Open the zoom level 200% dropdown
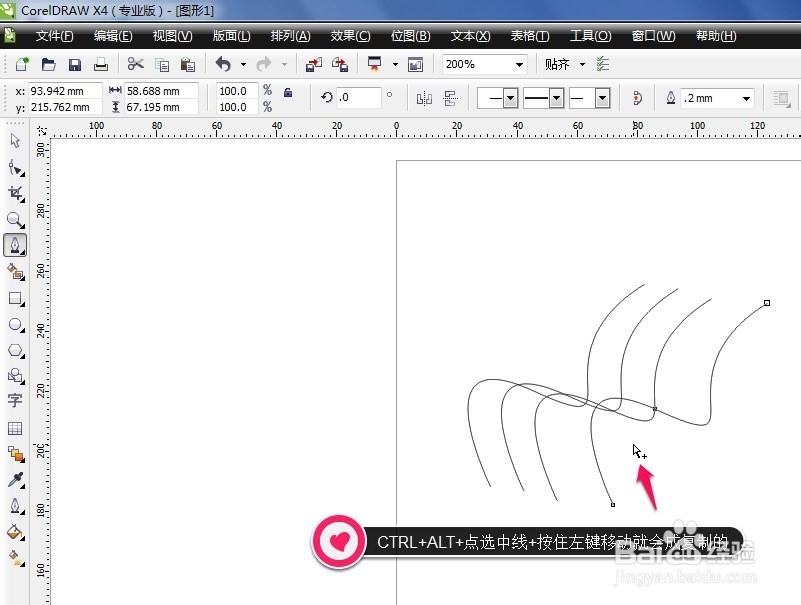 pos(519,64)
